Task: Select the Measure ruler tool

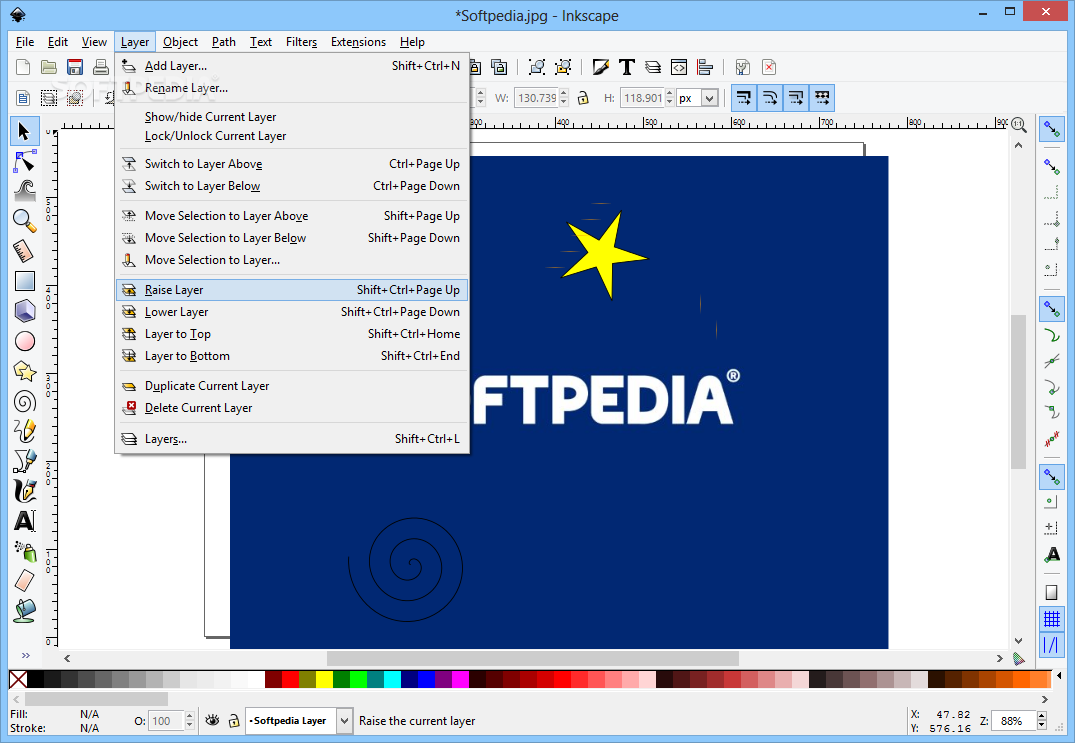Action: pyautogui.click(x=24, y=252)
